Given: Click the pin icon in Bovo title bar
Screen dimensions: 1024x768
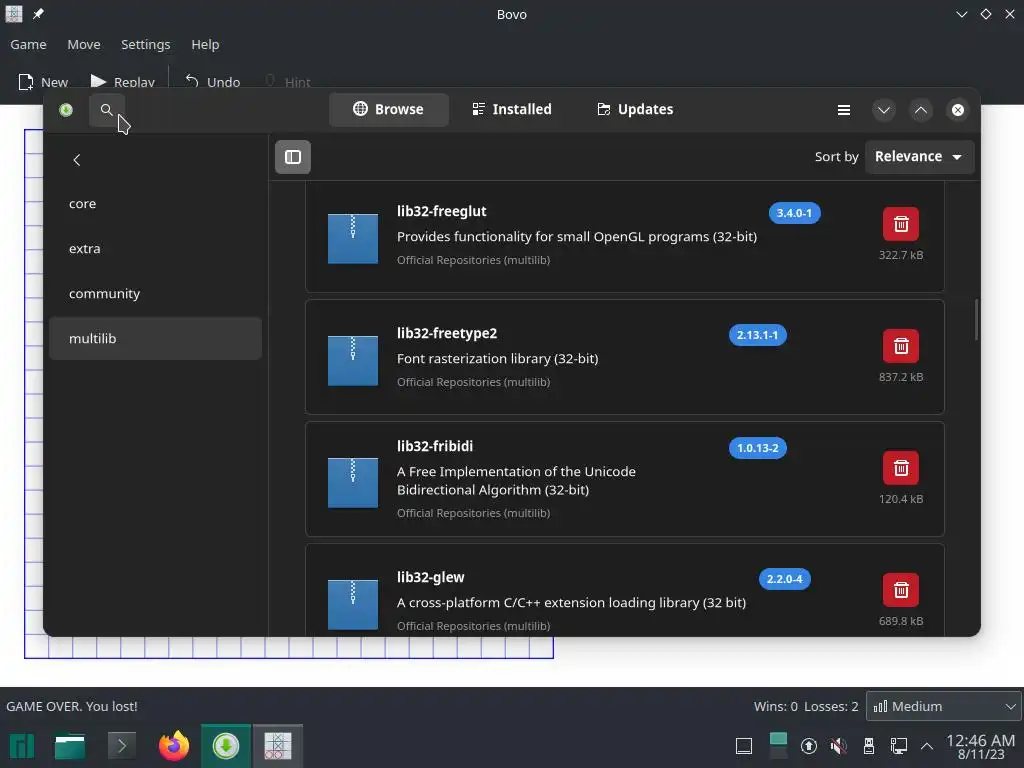Looking at the screenshot, I should point(39,14).
